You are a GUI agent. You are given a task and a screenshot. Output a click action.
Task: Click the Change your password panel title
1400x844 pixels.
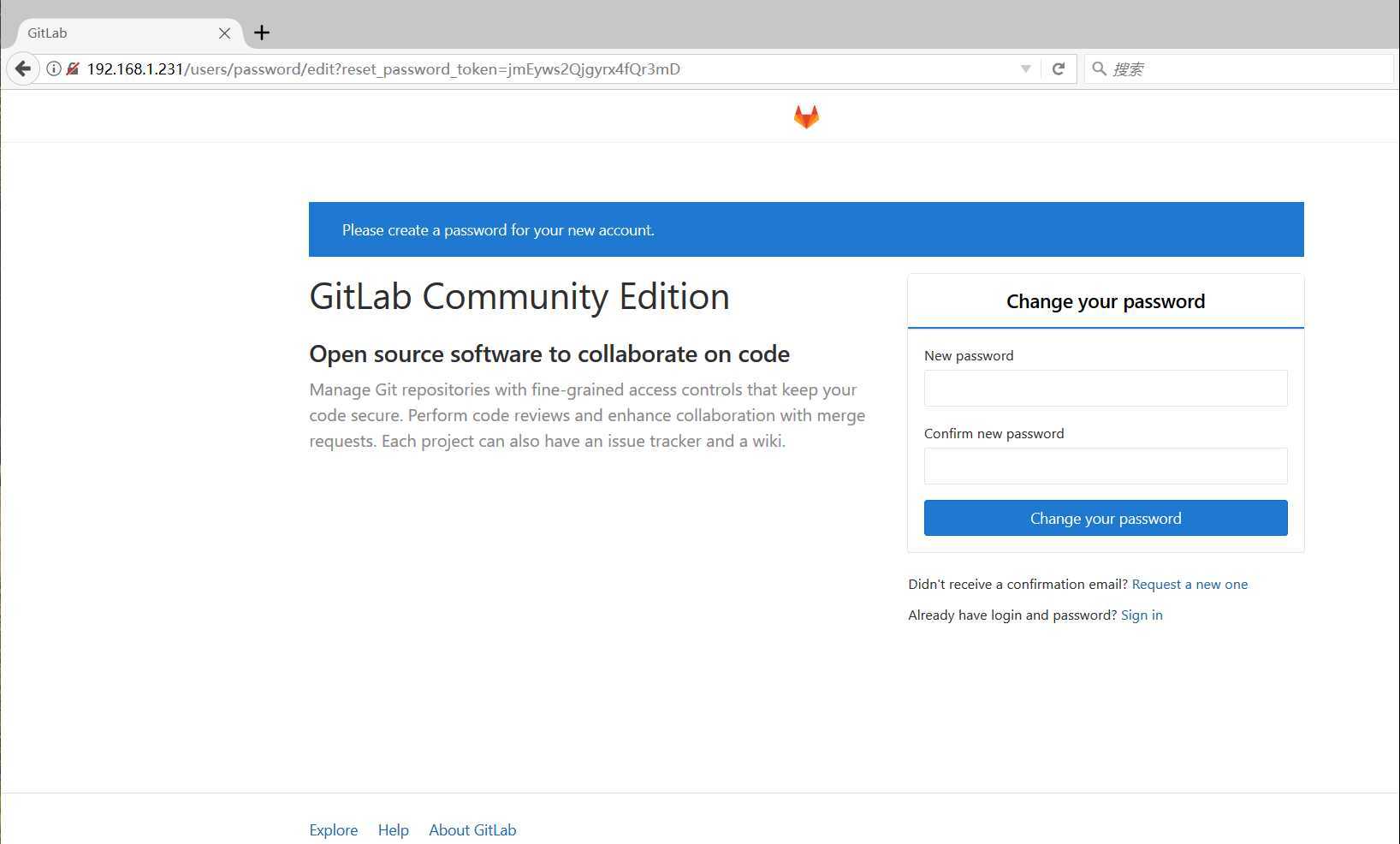1106,301
